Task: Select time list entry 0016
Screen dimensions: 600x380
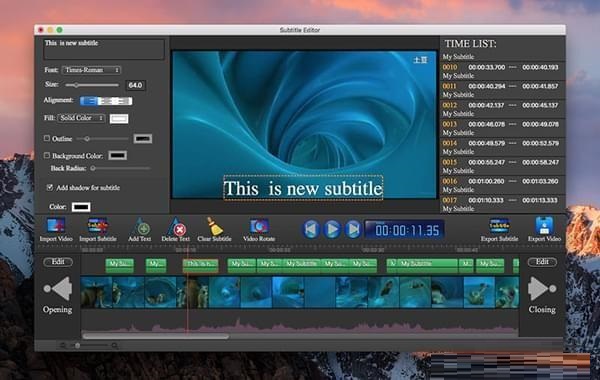Action: [x=502, y=185]
